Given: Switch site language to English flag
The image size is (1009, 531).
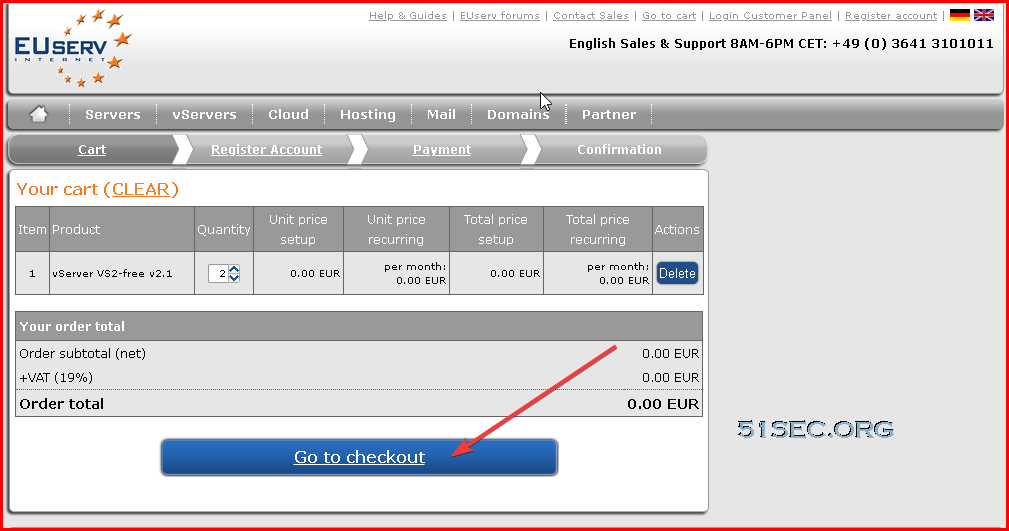Looking at the screenshot, I should pyautogui.click(x=983, y=15).
